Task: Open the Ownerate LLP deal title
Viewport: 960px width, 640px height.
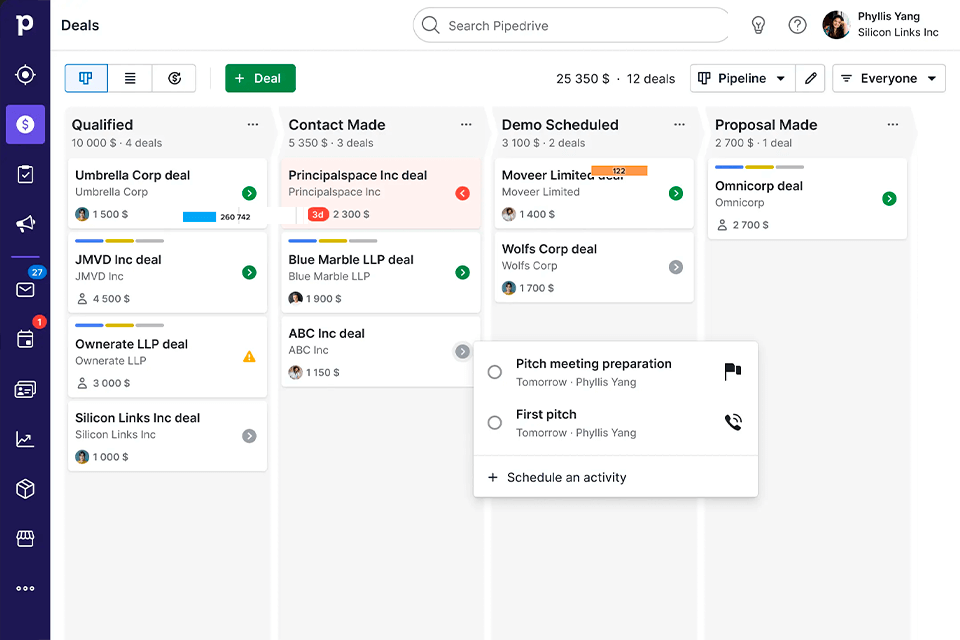Action: coord(131,344)
